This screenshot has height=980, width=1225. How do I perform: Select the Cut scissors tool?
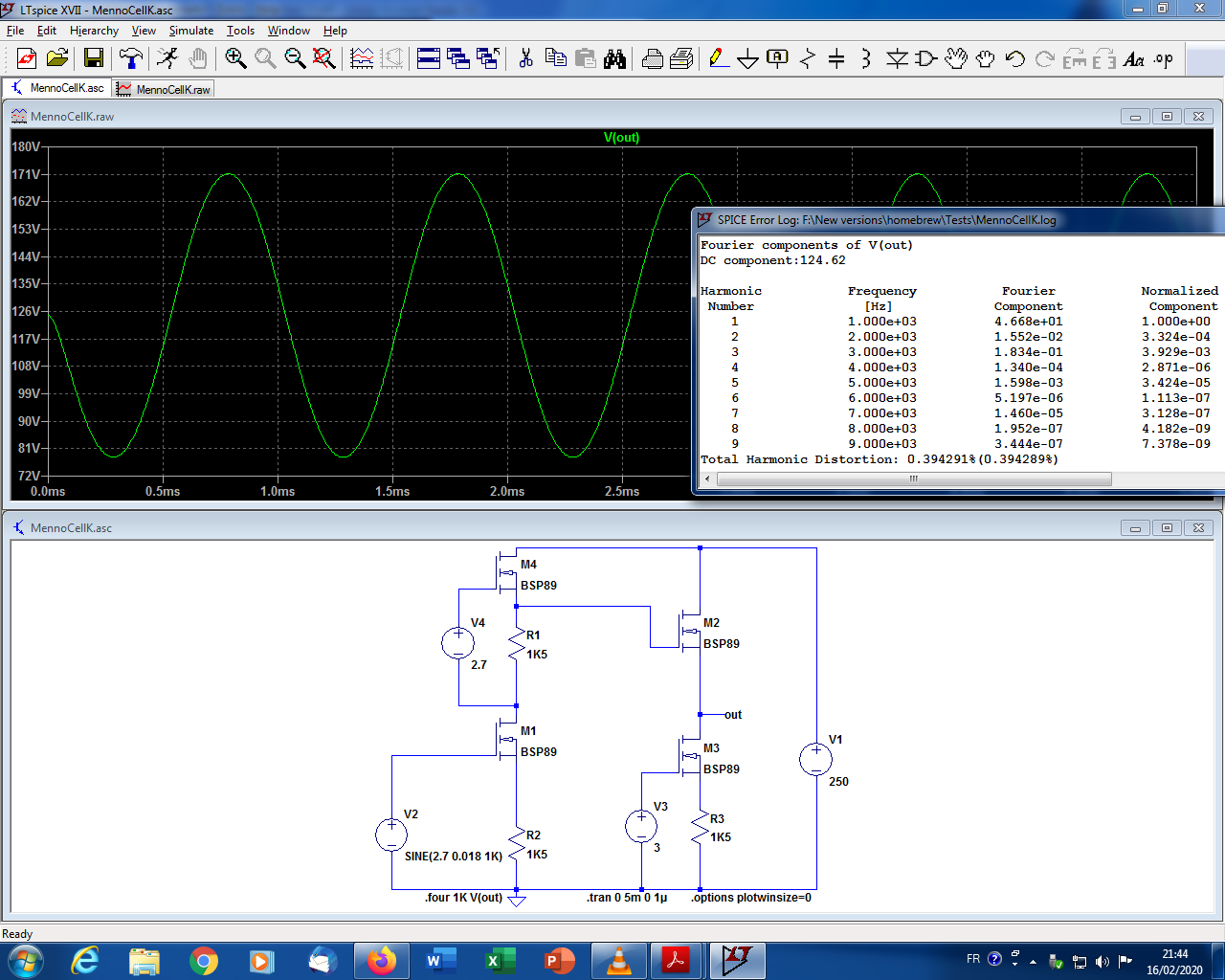(525, 58)
